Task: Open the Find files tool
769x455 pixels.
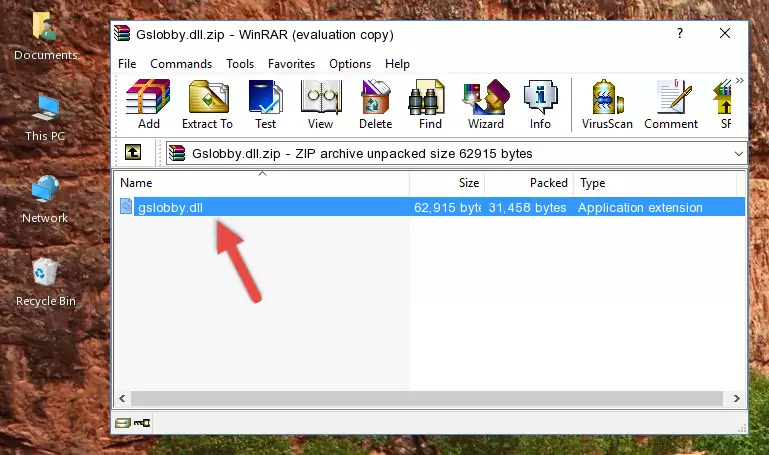Action: (x=430, y=104)
